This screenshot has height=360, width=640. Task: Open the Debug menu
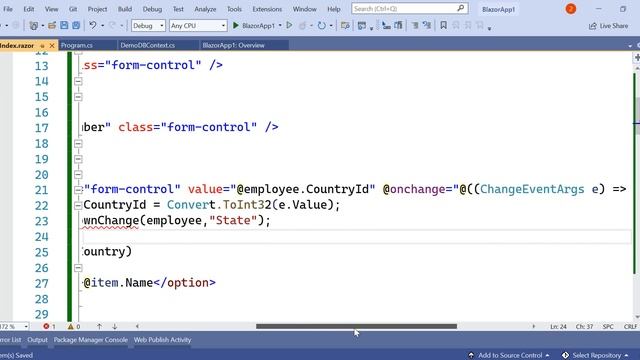point(152,9)
